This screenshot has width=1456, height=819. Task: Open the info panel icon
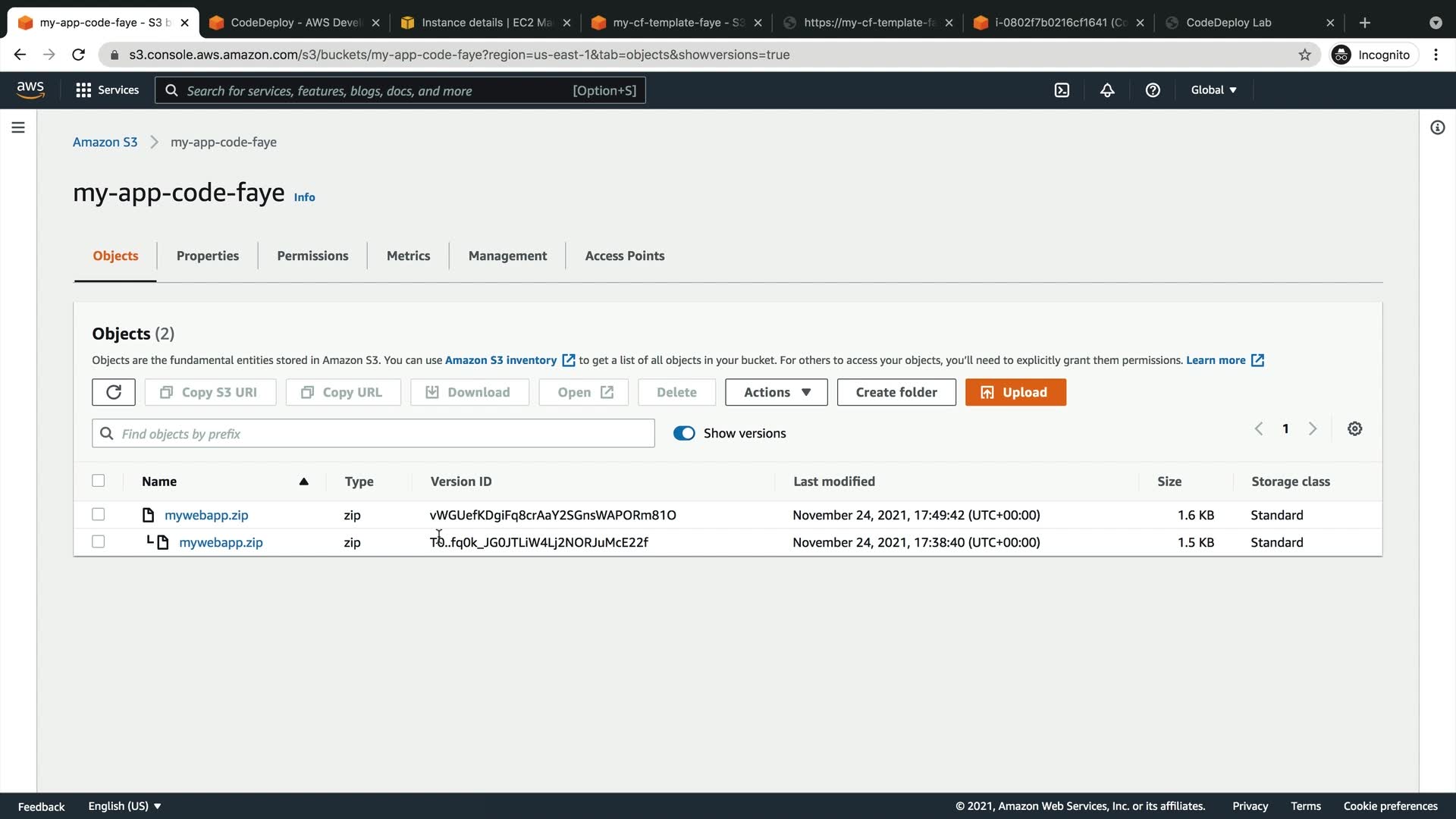[1437, 127]
